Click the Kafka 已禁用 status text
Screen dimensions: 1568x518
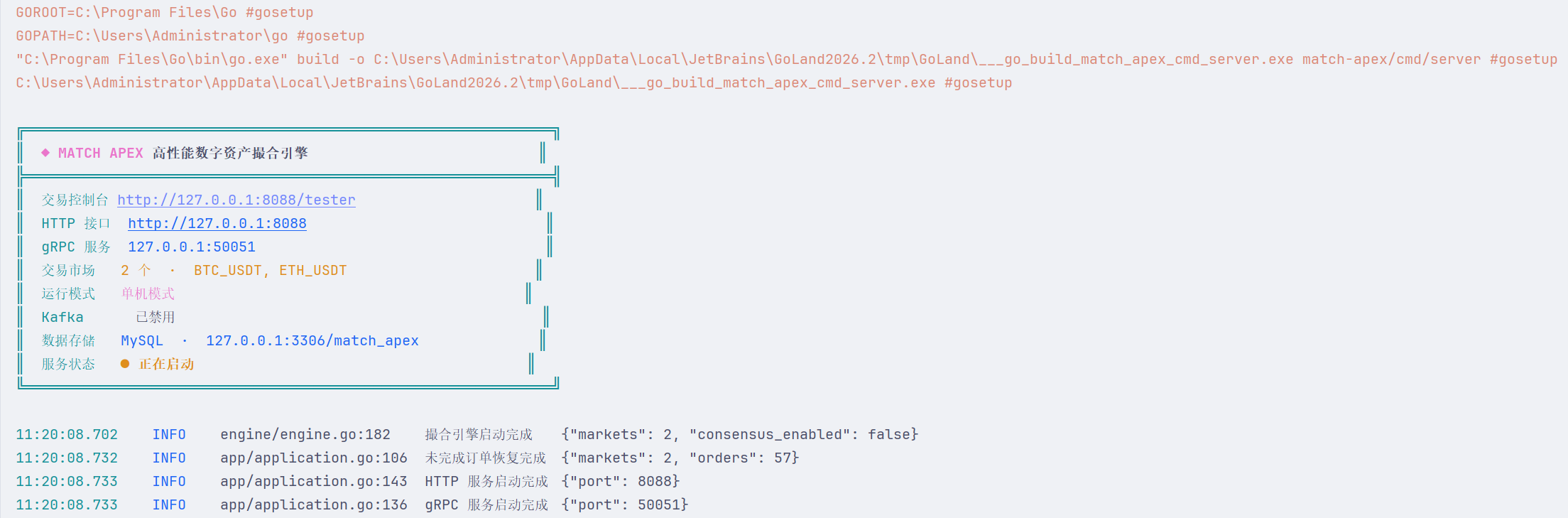pyautogui.click(x=156, y=318)
